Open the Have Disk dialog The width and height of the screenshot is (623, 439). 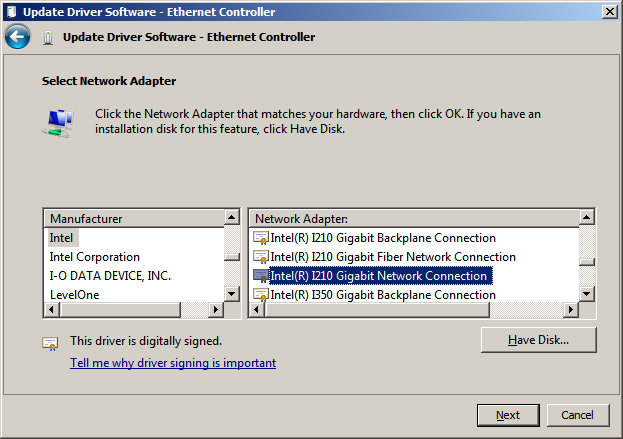[538, 340]
